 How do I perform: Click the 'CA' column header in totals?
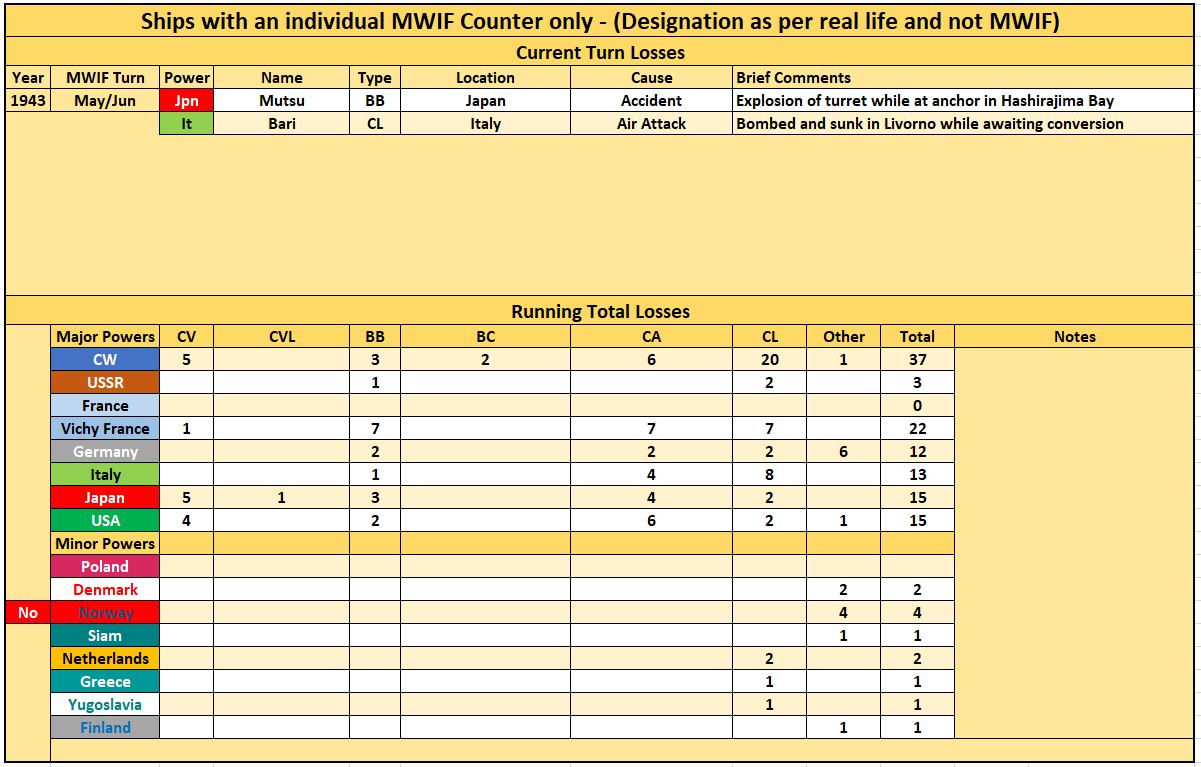pyautogui.click(x=651, y=337)
